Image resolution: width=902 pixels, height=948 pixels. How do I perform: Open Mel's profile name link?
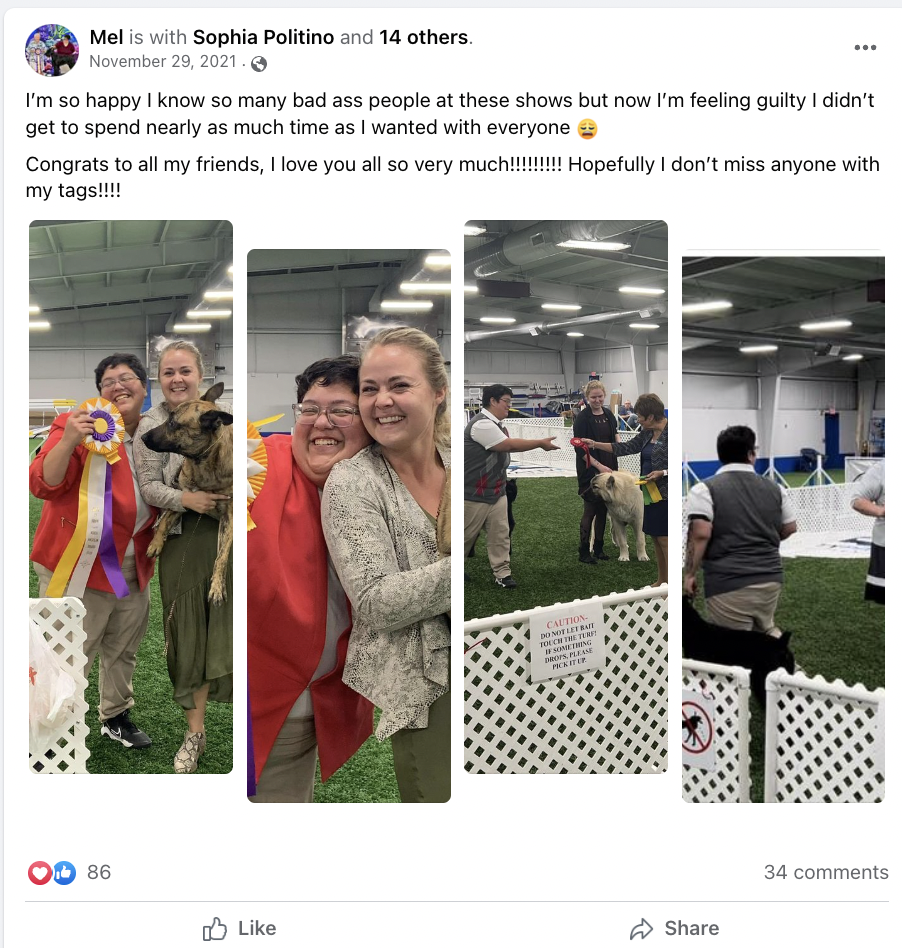tap(106, 37)
